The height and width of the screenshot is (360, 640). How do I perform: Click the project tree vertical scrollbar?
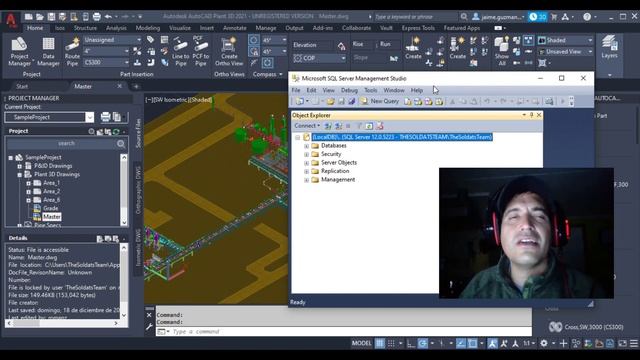click(x=124, y=190)
